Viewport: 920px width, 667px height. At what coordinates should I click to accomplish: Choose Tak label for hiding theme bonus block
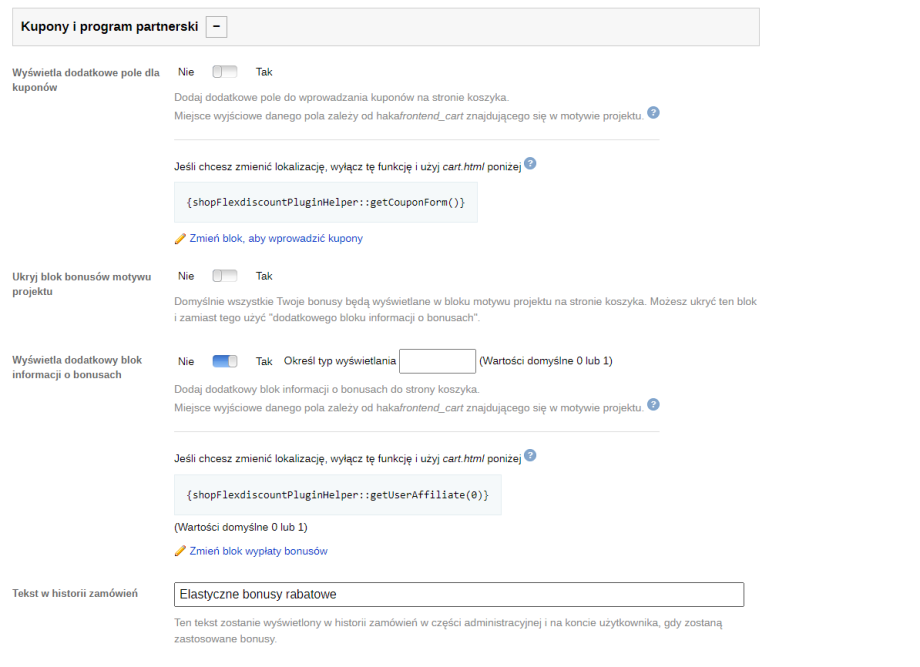(264, 276)
